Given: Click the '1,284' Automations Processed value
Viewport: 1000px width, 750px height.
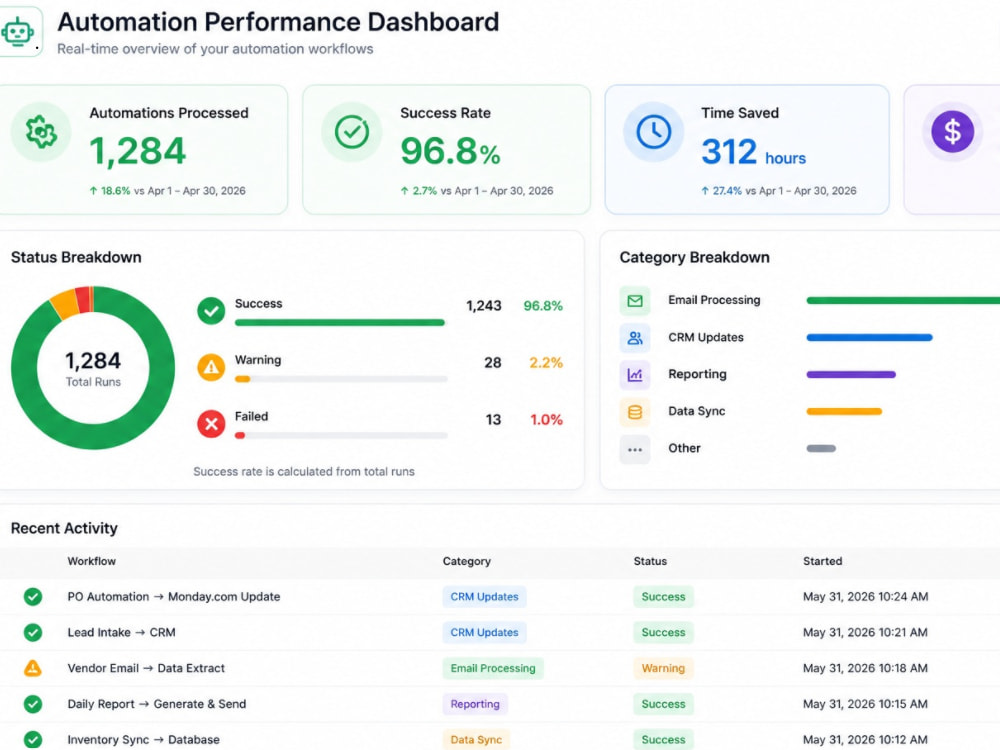Looking at the screenshot, I should pyautogui.click(x=137, y=152).
